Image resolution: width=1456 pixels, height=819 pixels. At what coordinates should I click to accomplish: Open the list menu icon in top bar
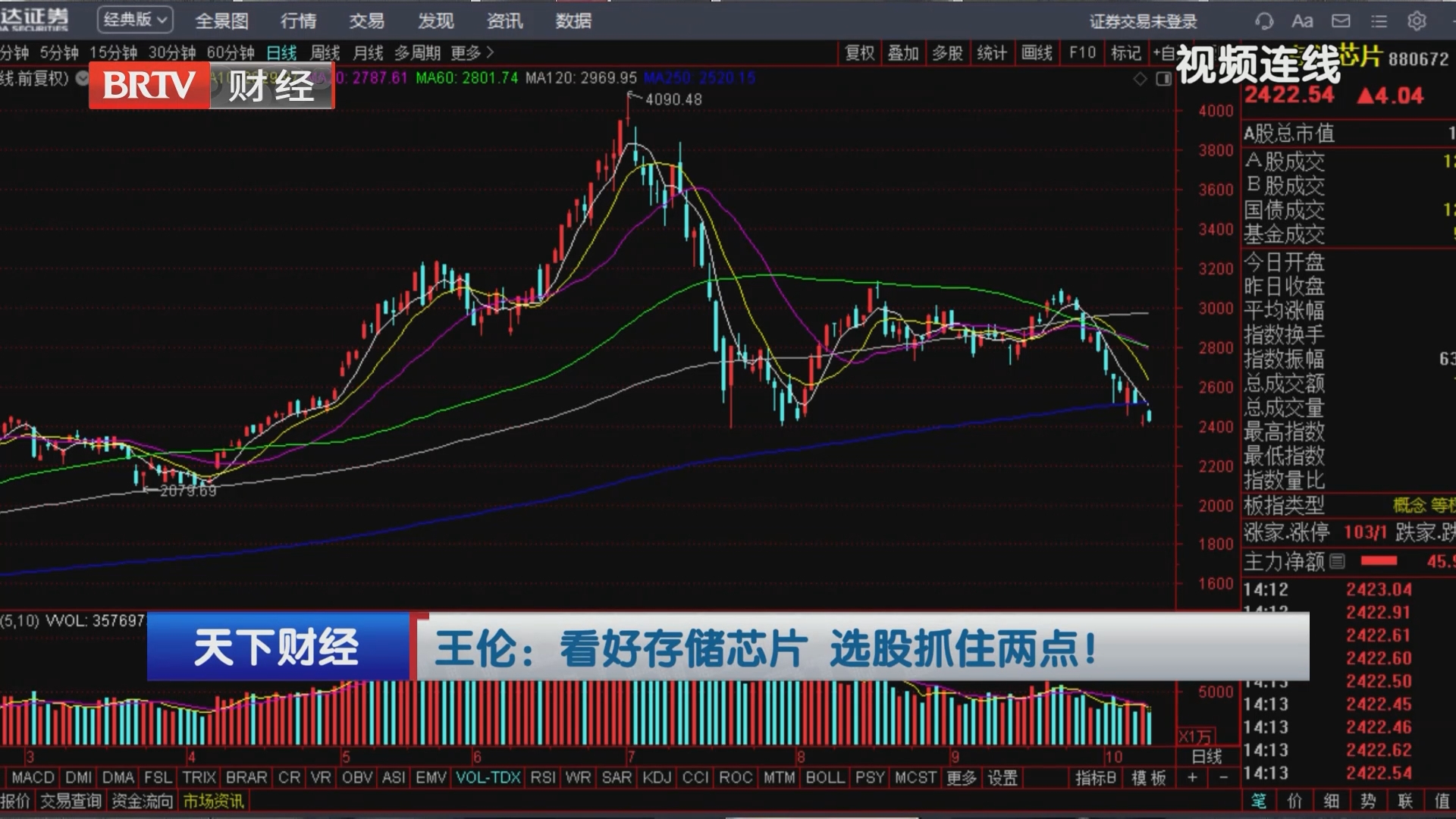point(1379,21)
